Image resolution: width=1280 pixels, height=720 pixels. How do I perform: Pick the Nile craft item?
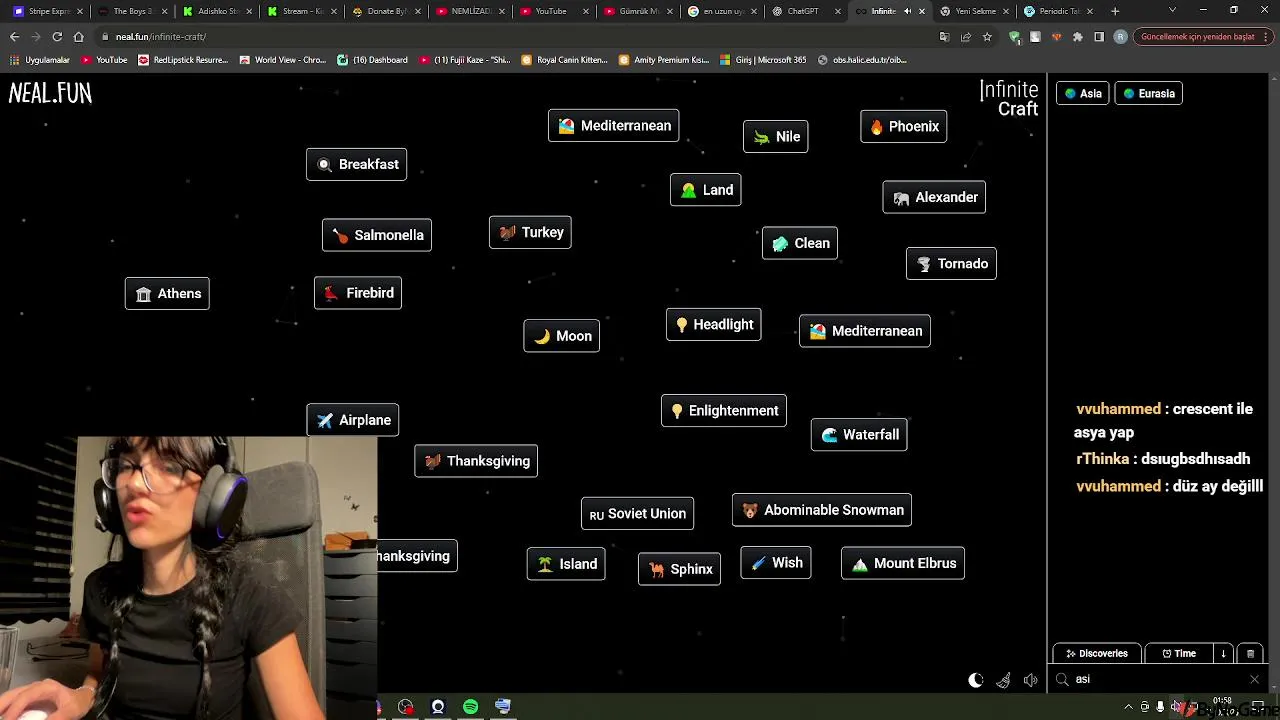[x=776, y=137]
